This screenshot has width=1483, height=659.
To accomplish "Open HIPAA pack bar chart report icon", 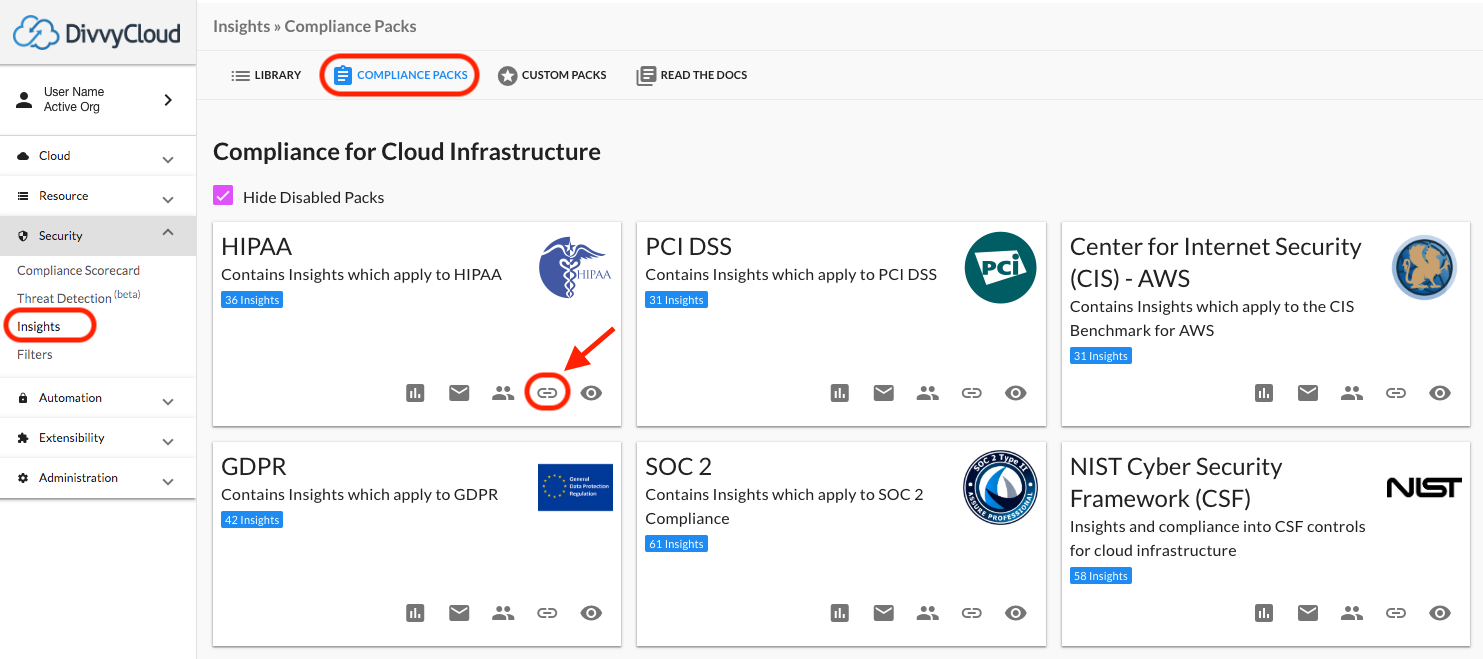I will coord(415,393).
